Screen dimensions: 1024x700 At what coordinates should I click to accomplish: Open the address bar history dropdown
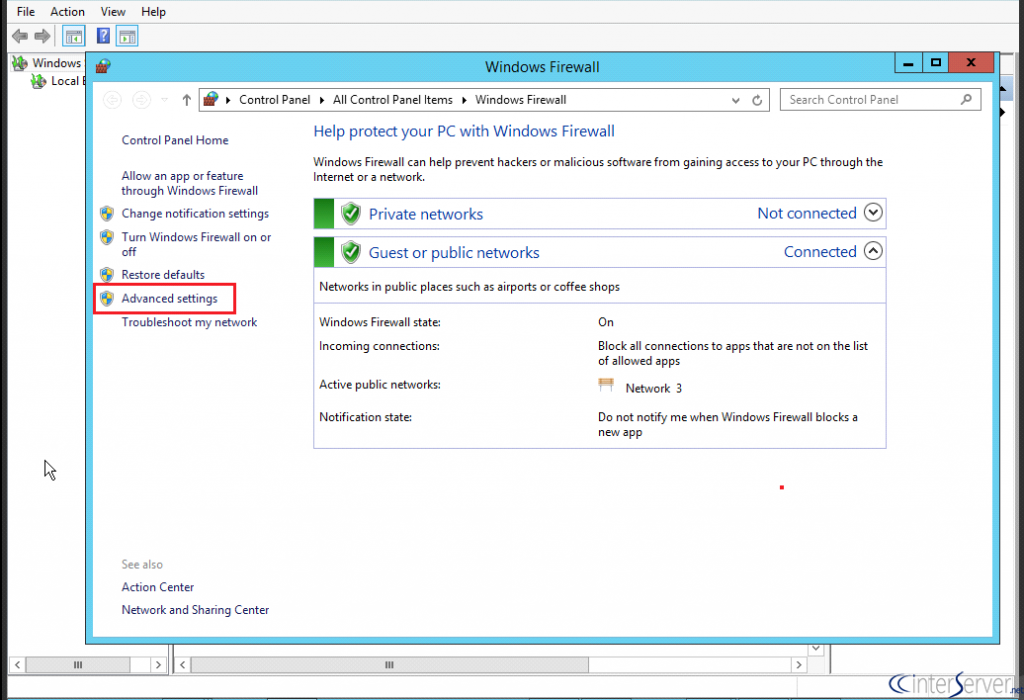(736, 100)
